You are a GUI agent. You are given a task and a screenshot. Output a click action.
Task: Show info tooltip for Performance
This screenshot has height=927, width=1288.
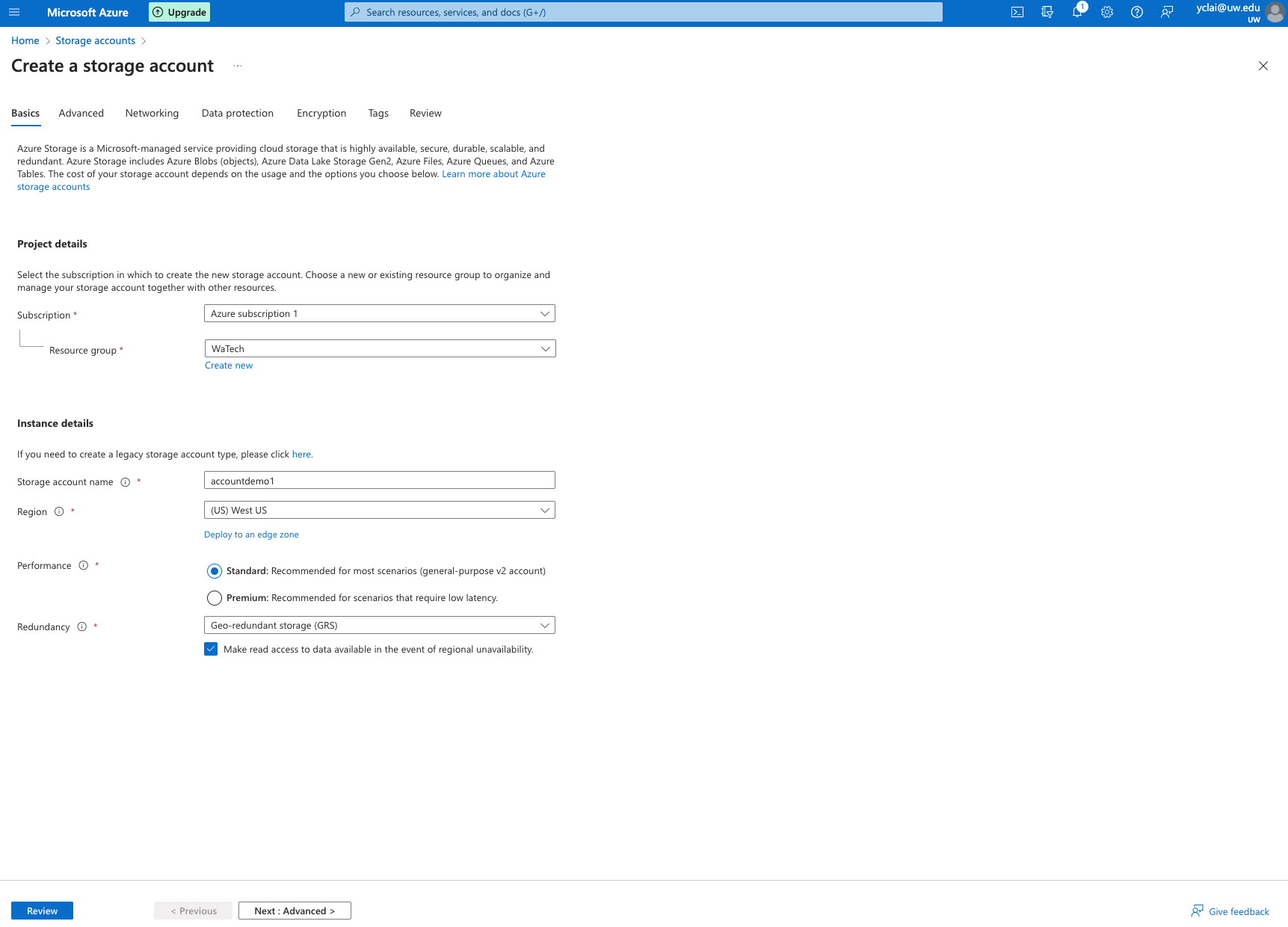tap(84, 565)
